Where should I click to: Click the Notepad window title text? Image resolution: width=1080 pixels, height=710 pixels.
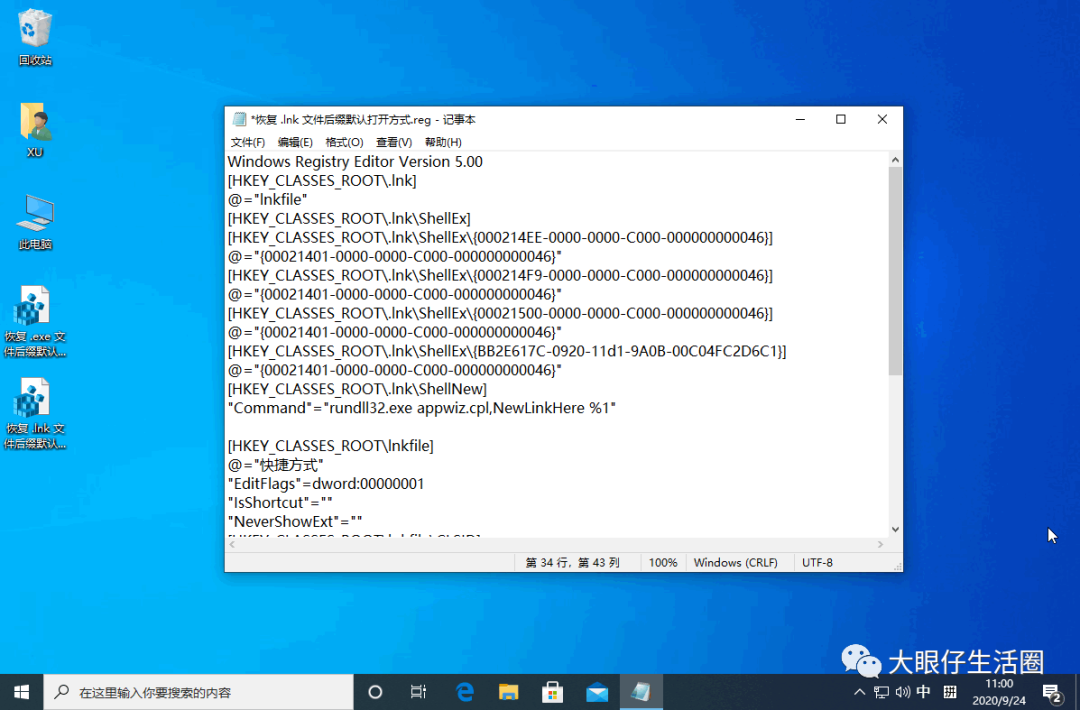click(x=363, y=120)
